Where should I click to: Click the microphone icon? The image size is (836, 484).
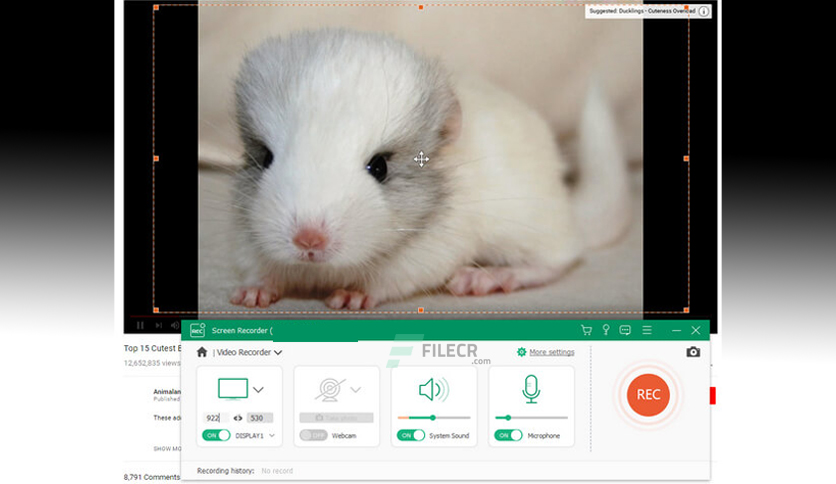[x=531, y=389]
